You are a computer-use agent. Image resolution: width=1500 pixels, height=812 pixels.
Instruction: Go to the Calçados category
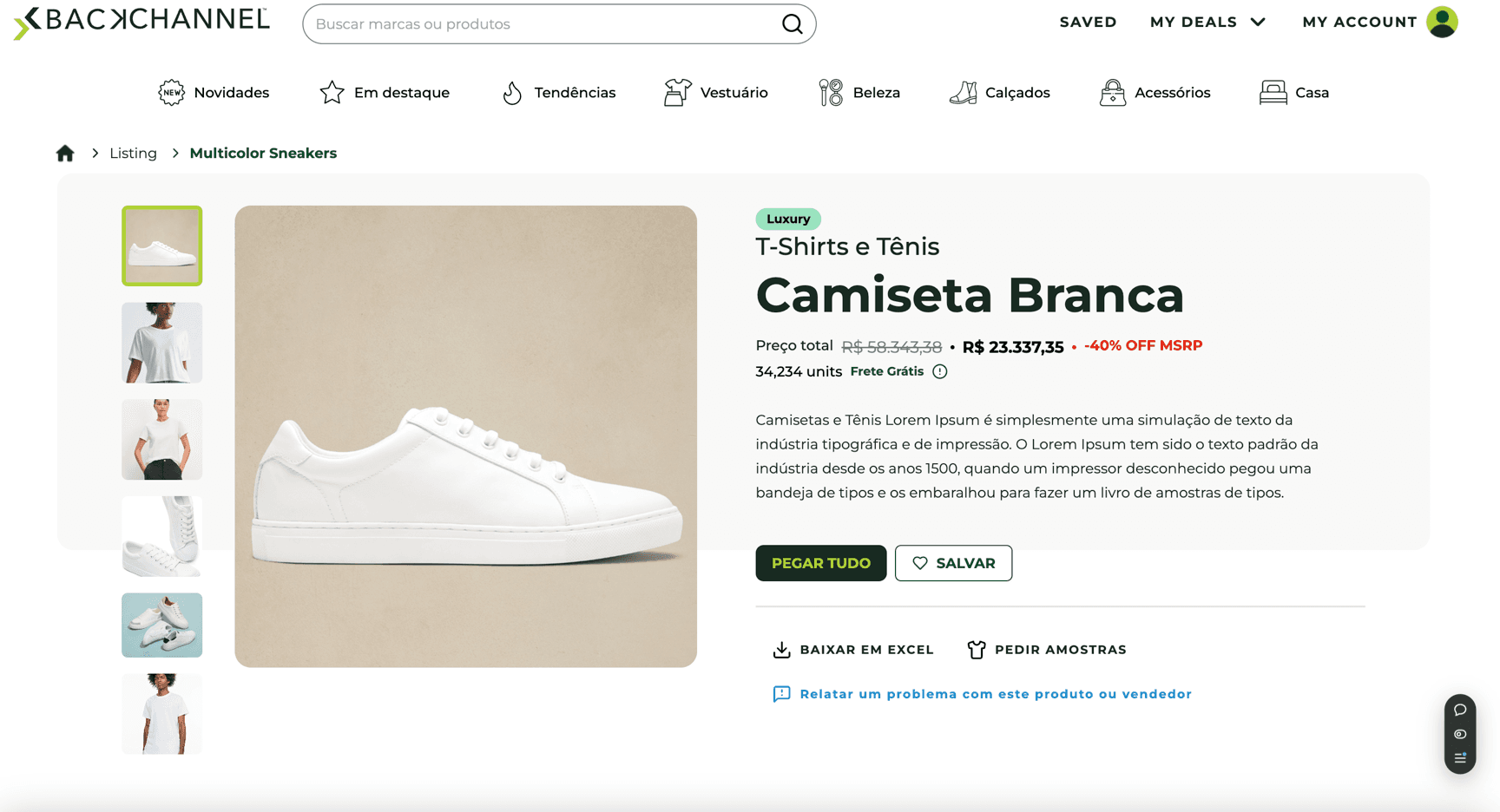tap(1000, 93)
